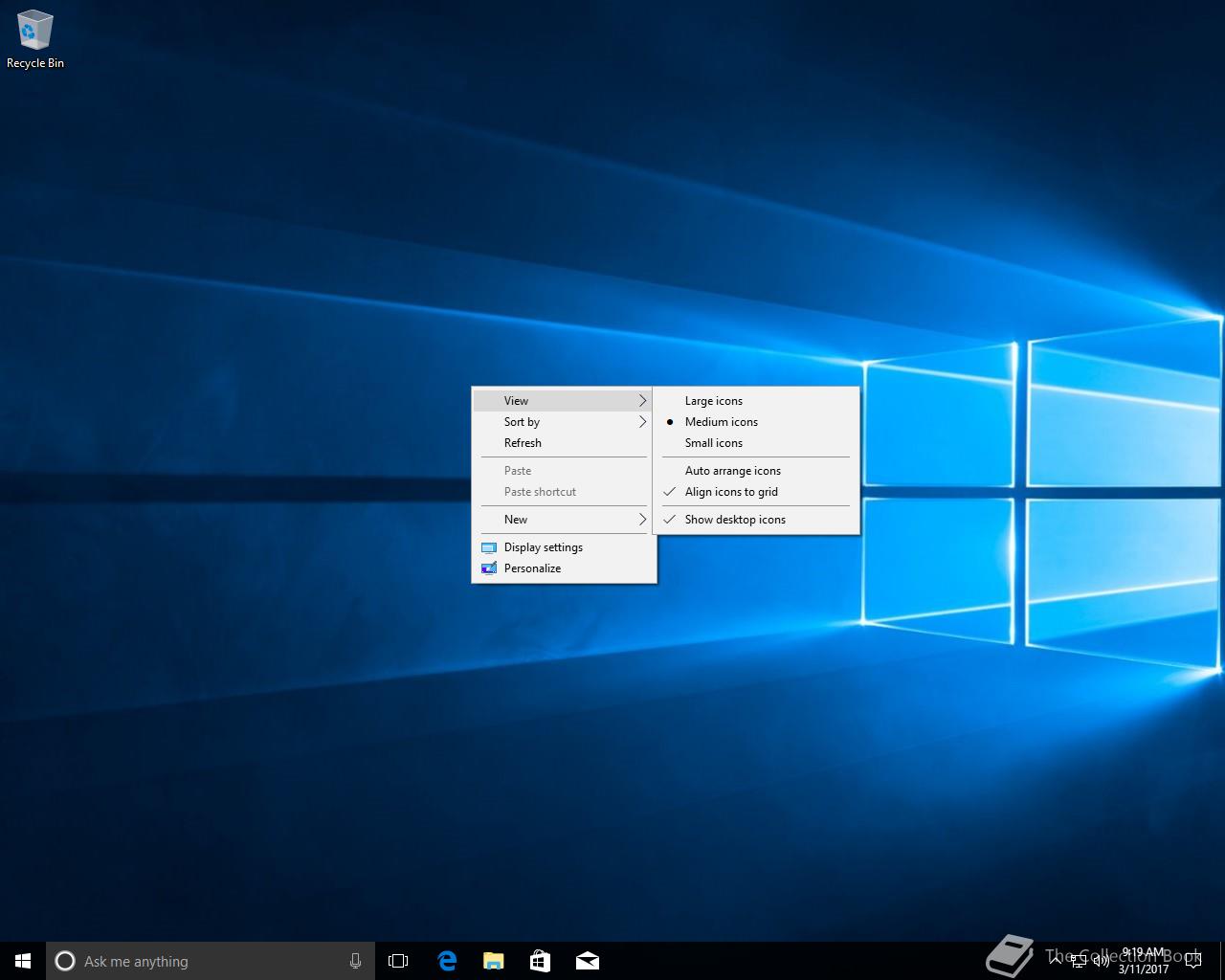Open the Mail app from taskbar
Image resolution: width=1225 pixels, height=980 pixels.
click(x=587, y=961)
